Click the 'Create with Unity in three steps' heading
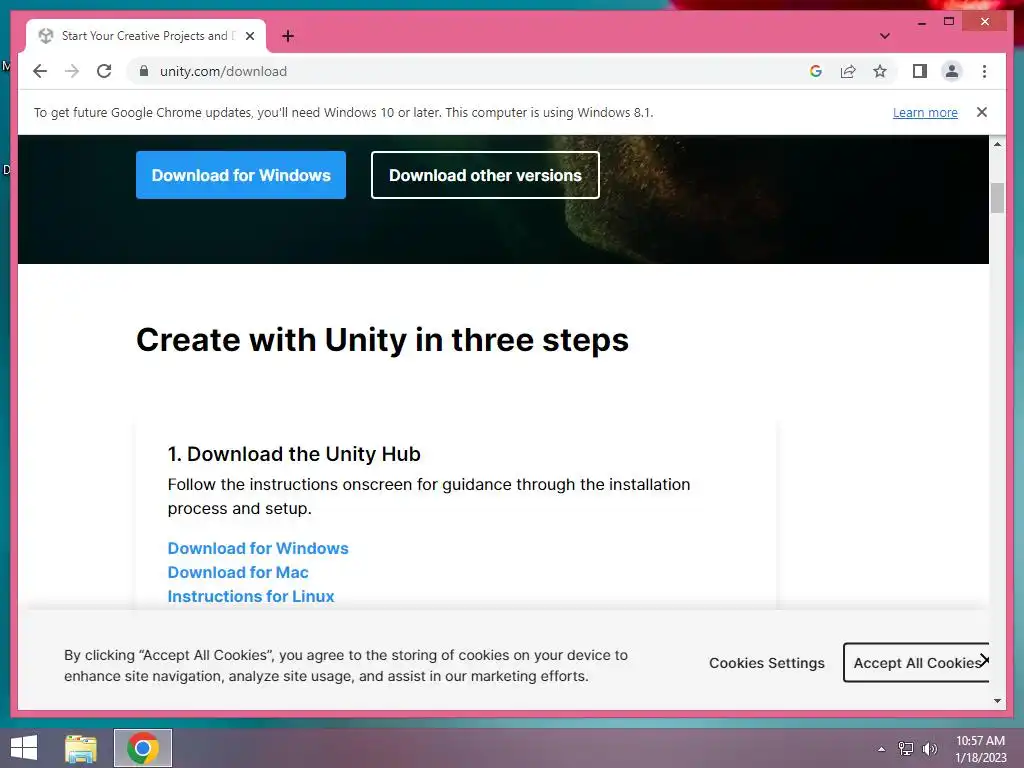The height and width of the screenshot is (768, 1024). 382,340
